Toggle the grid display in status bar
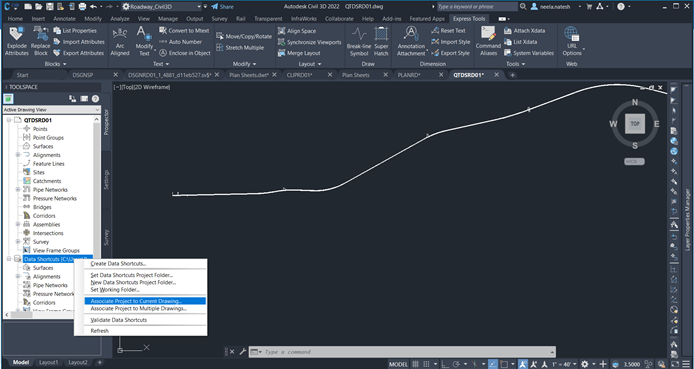694x369 pixels. click(x=416, y=364)
